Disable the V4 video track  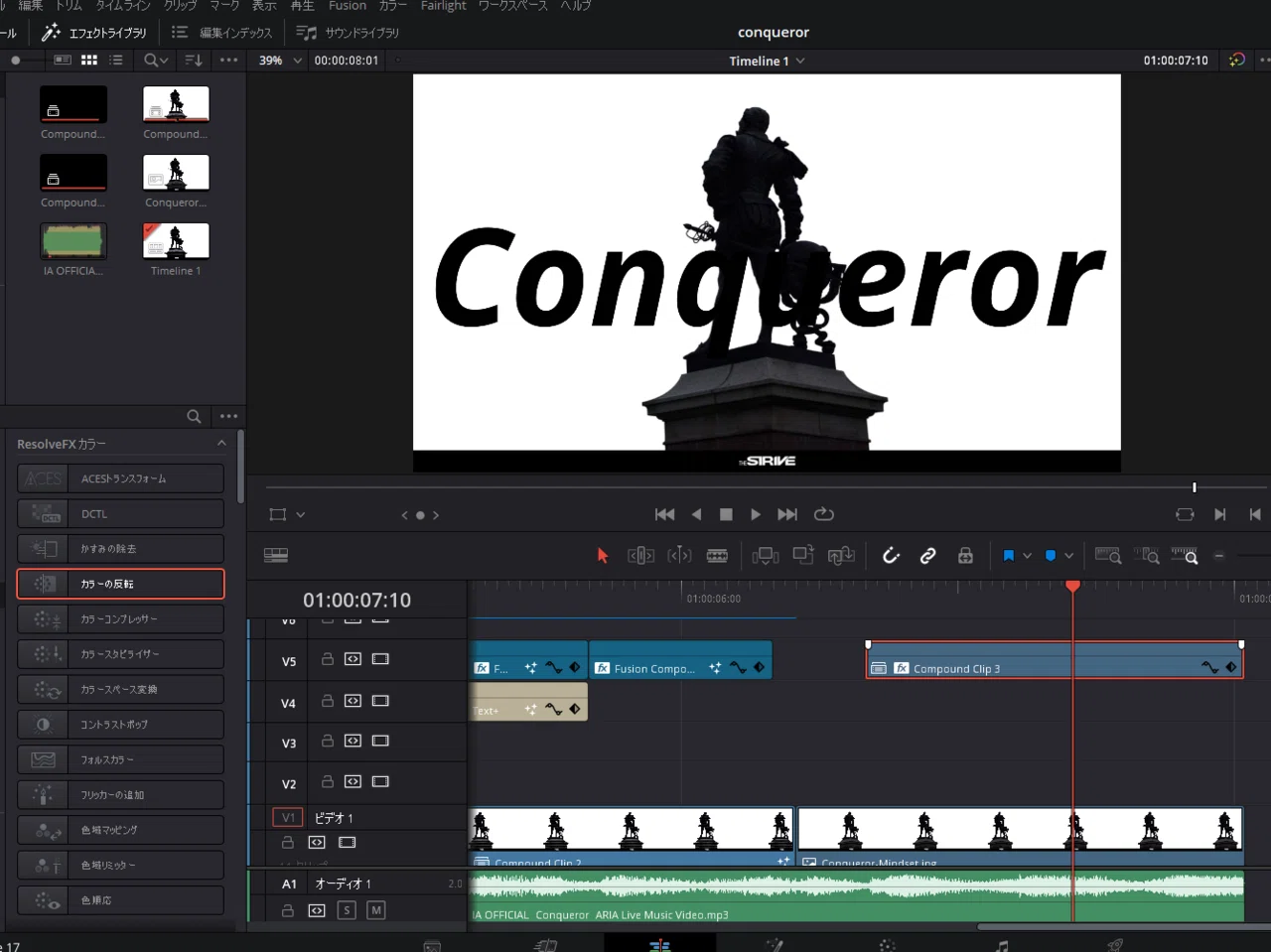(380, 701)
